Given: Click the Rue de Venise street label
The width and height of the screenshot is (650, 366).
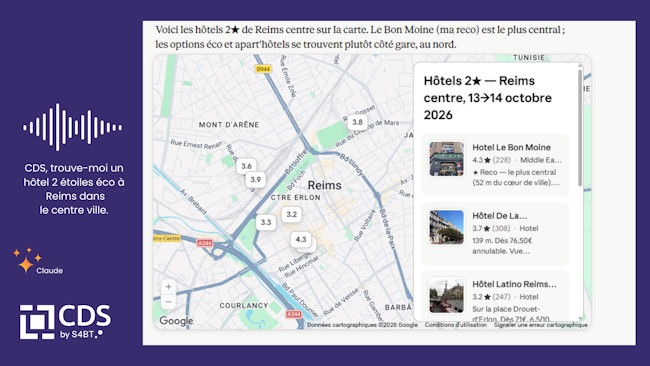Looking at the screenshot, I should tap(341, 302).
